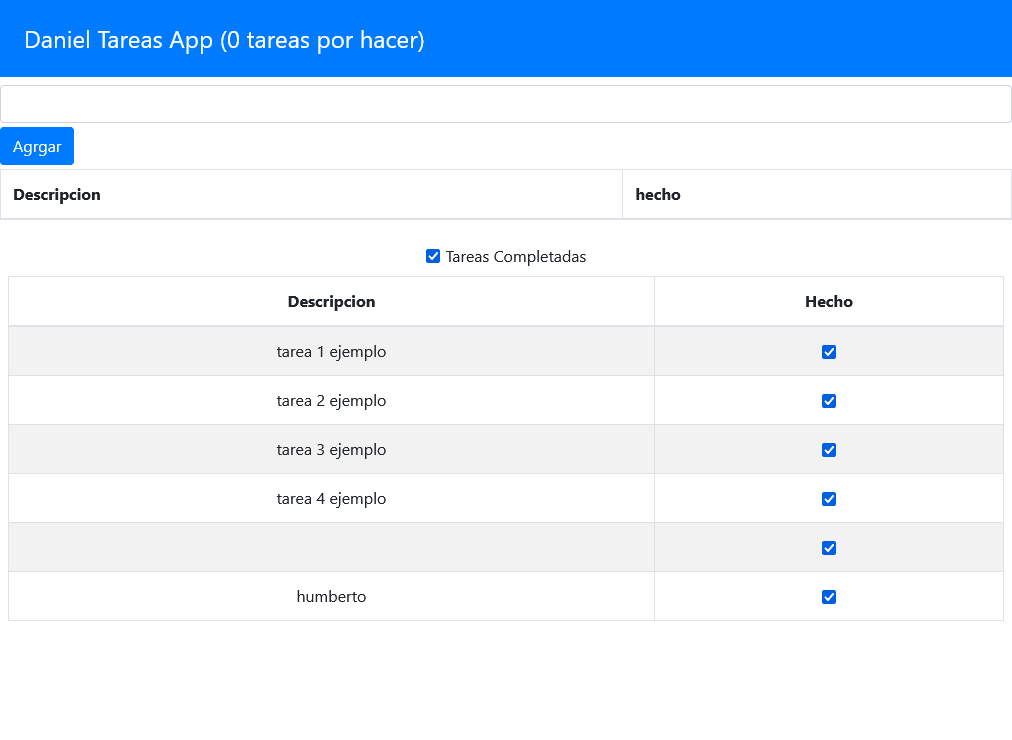Click the Descripcion header of the completed tasks table

click(331, 301)
